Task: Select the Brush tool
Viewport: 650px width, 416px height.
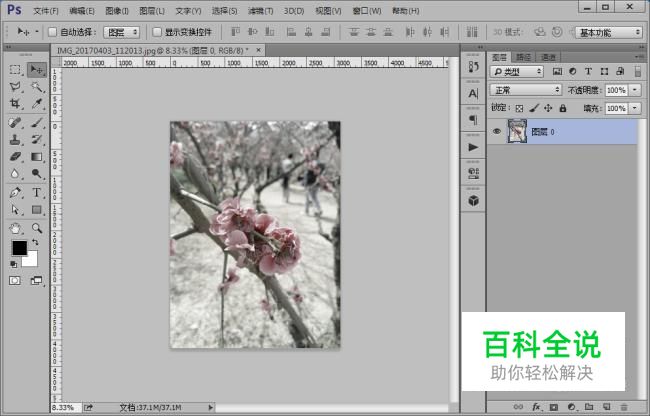Action: pos(36,123)
